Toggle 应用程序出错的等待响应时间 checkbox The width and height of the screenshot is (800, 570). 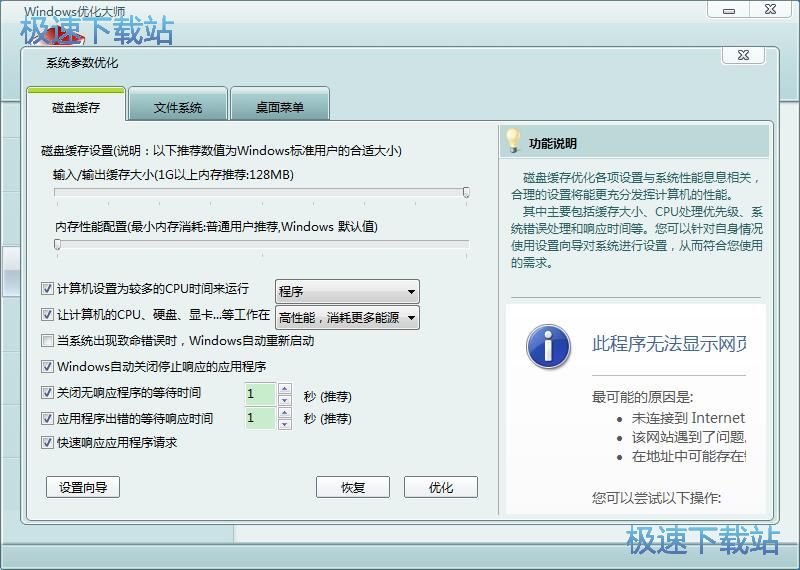click(47, 418)
